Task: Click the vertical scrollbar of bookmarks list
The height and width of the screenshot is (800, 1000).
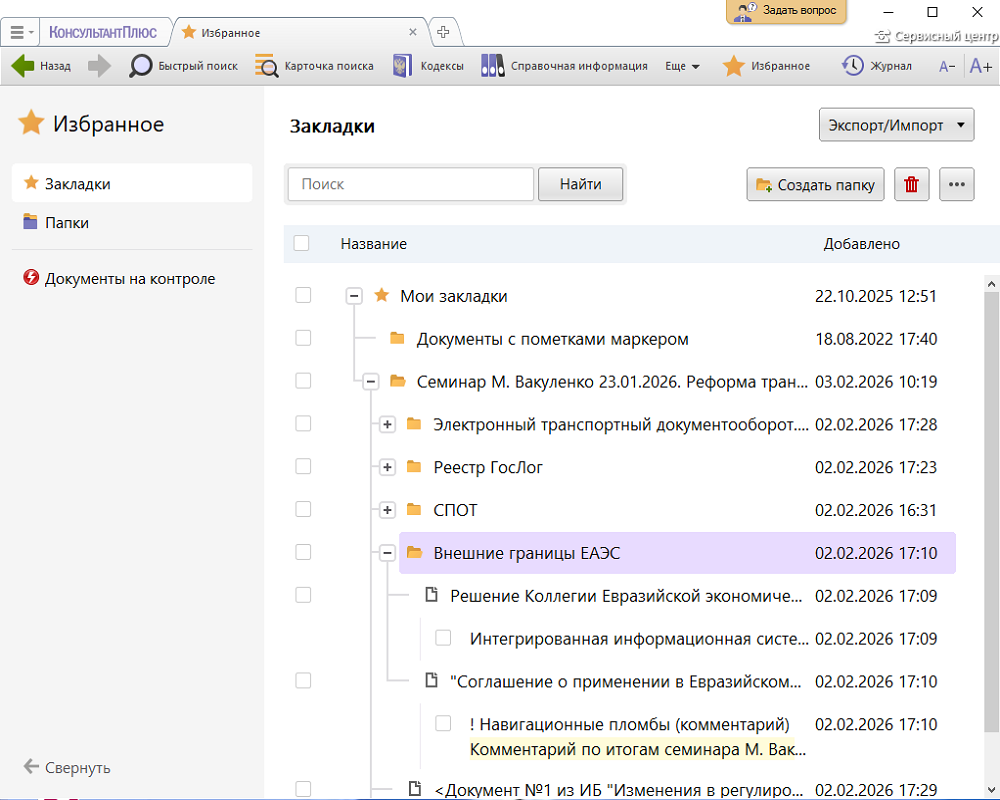Action: tap(991, 500)
